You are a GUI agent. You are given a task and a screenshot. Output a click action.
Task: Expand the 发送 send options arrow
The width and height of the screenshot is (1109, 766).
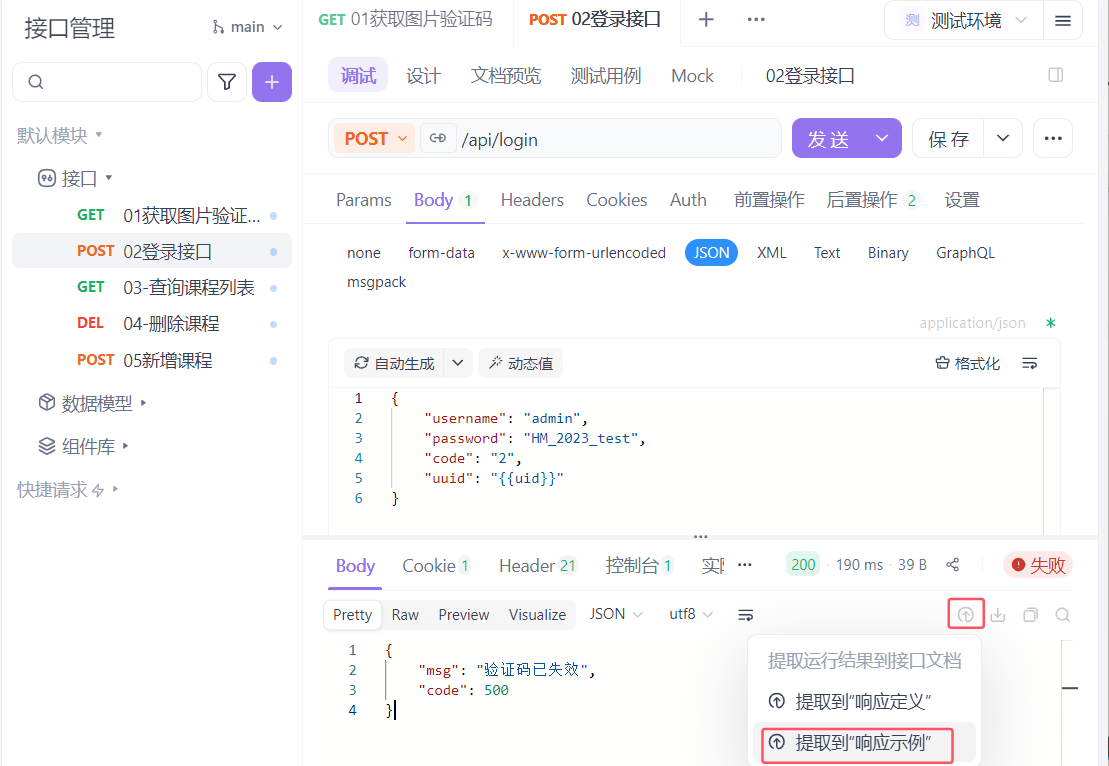882,138
